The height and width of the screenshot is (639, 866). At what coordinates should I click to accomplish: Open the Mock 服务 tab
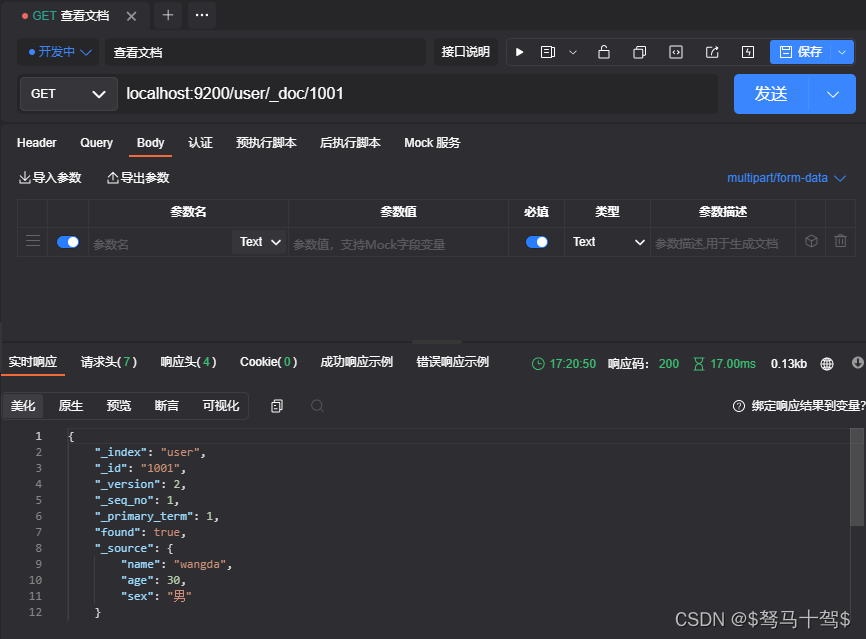pyautogui.click(x=432, y=143)
